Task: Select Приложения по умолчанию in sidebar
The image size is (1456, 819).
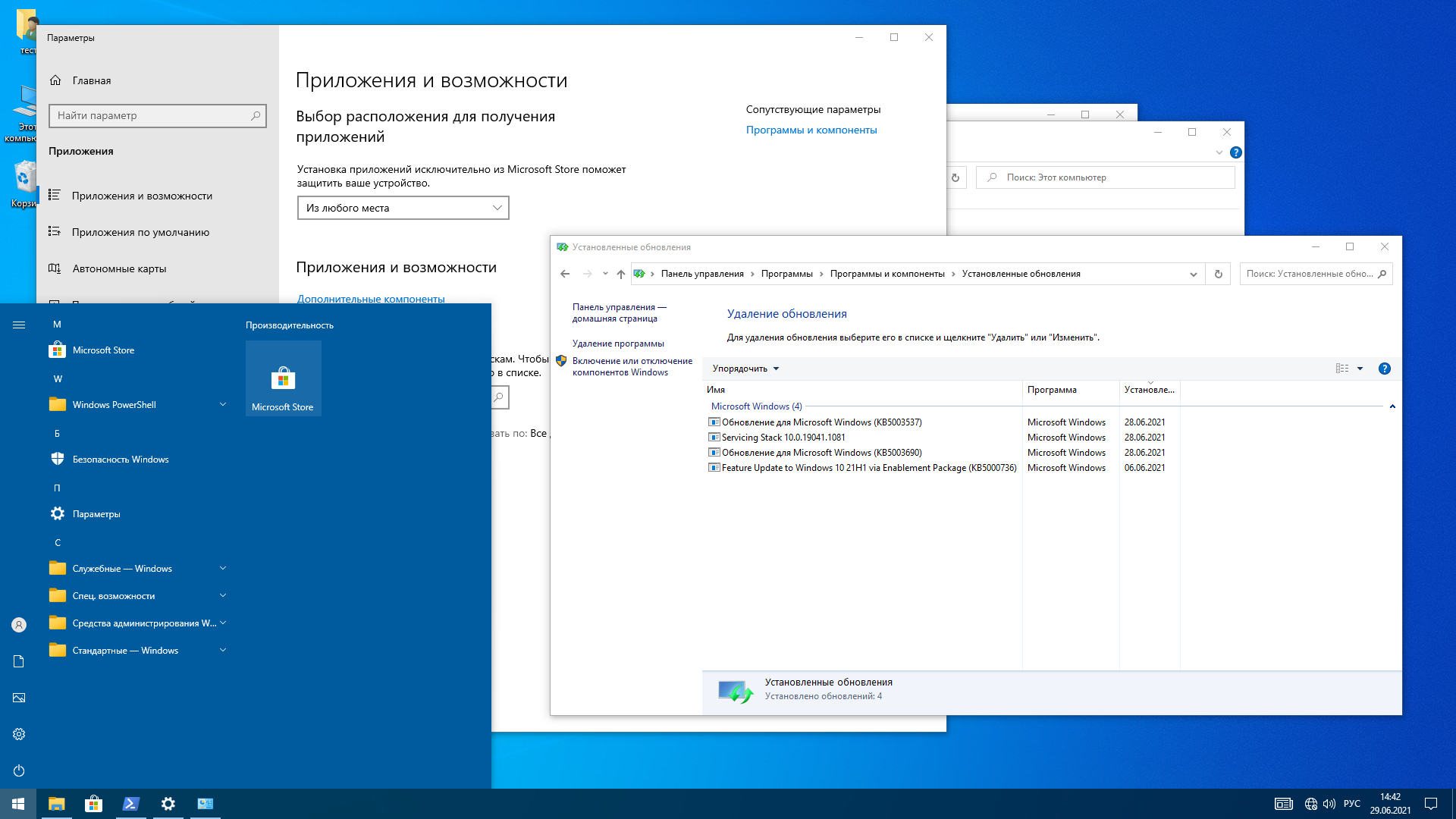Action: coord(140,232)
